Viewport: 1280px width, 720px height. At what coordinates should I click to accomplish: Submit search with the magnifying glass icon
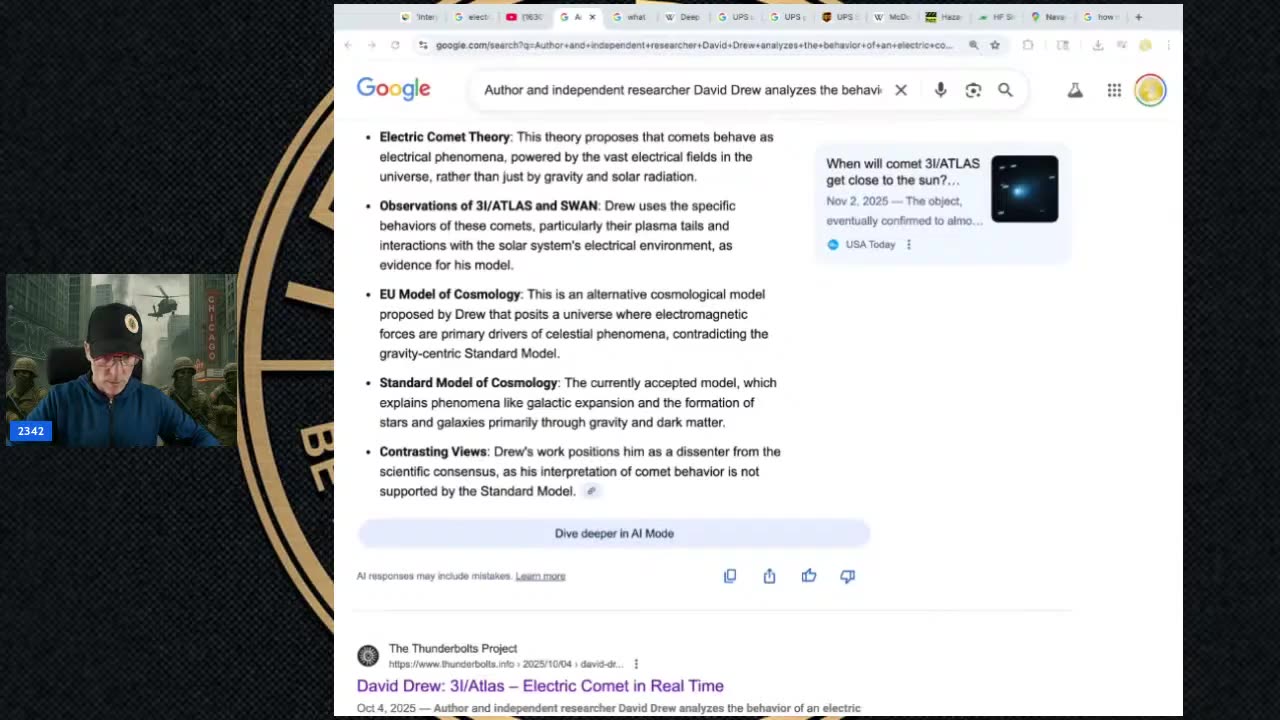coord(1005,90)
